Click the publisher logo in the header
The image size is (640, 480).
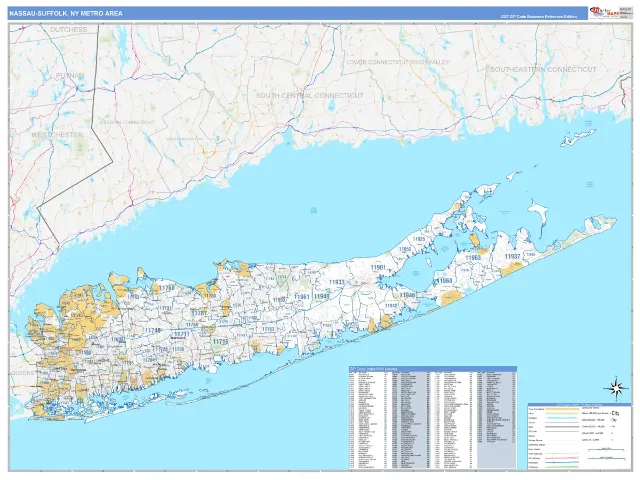coord(603,13)
